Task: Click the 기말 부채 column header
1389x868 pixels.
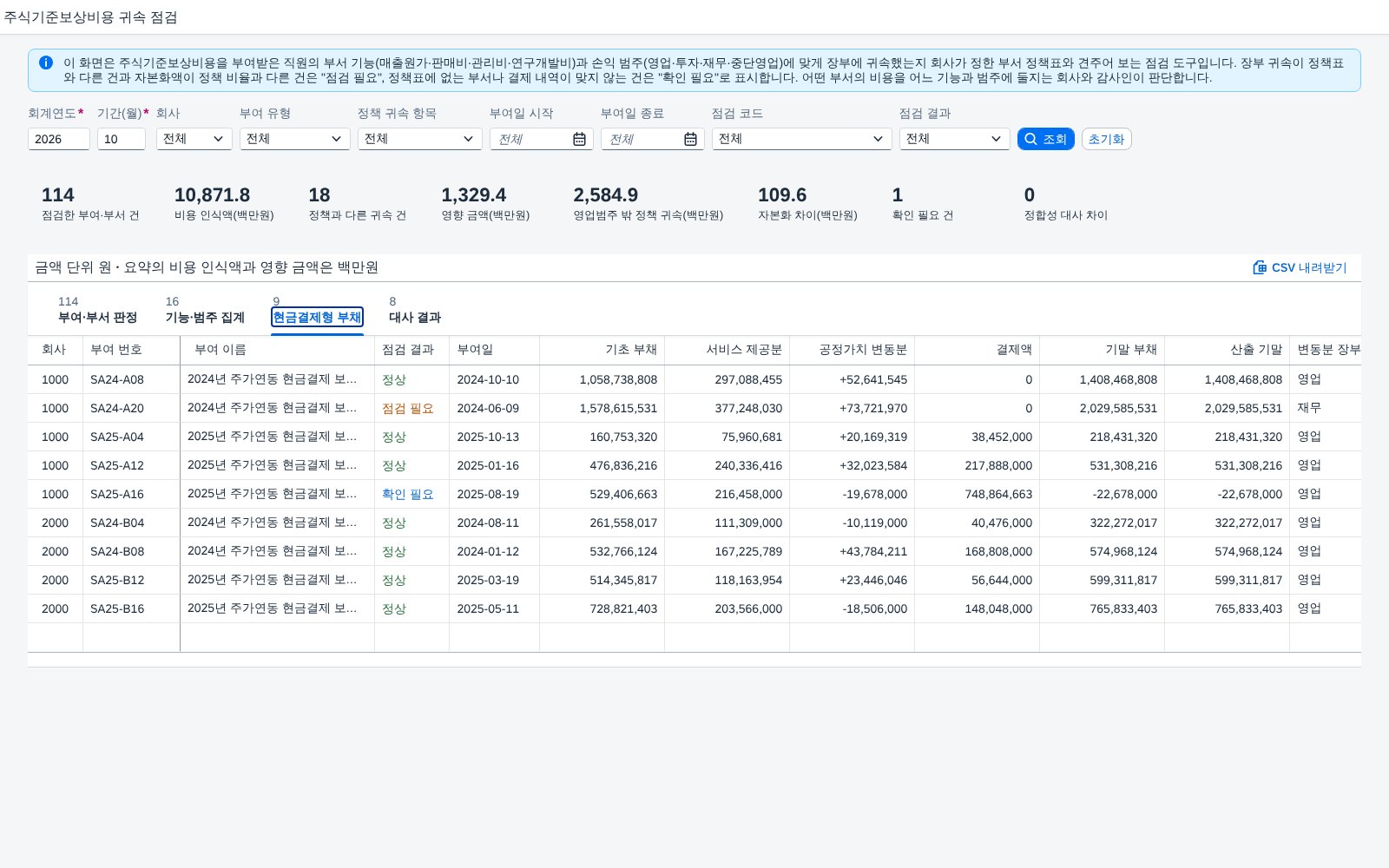Action: tap(1103, 350)
